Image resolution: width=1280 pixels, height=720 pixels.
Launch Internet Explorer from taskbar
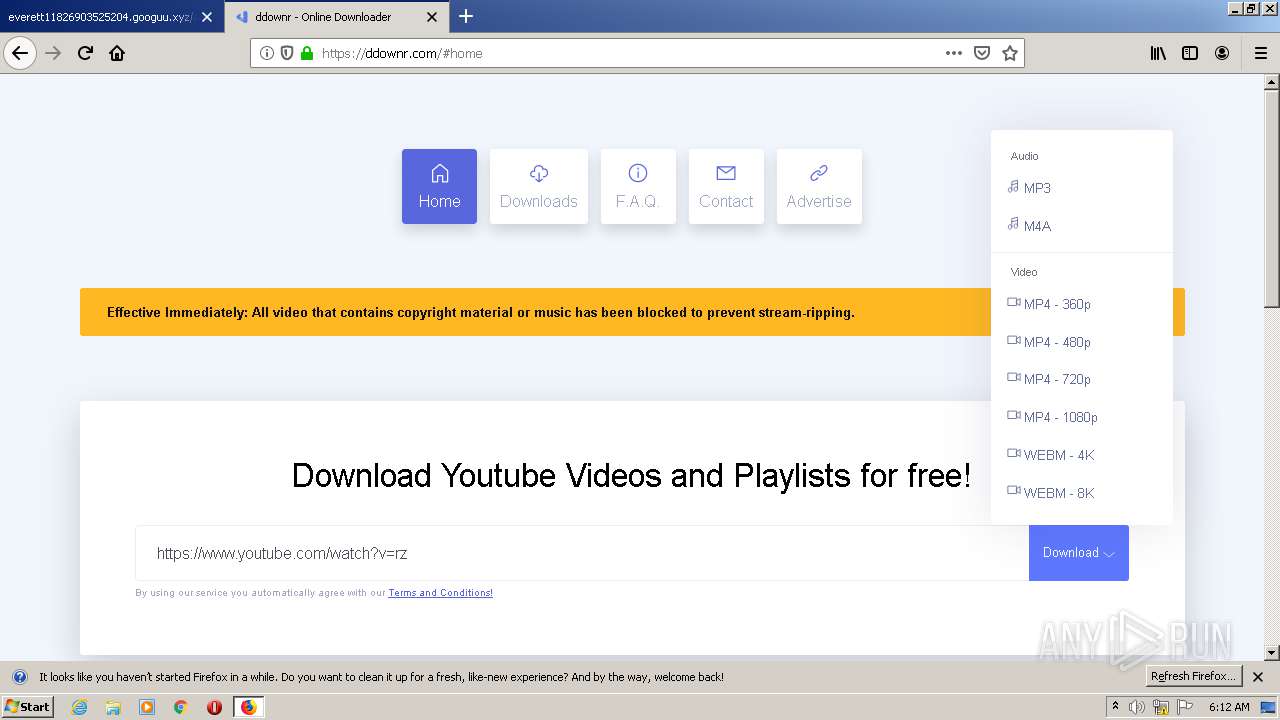79,707
